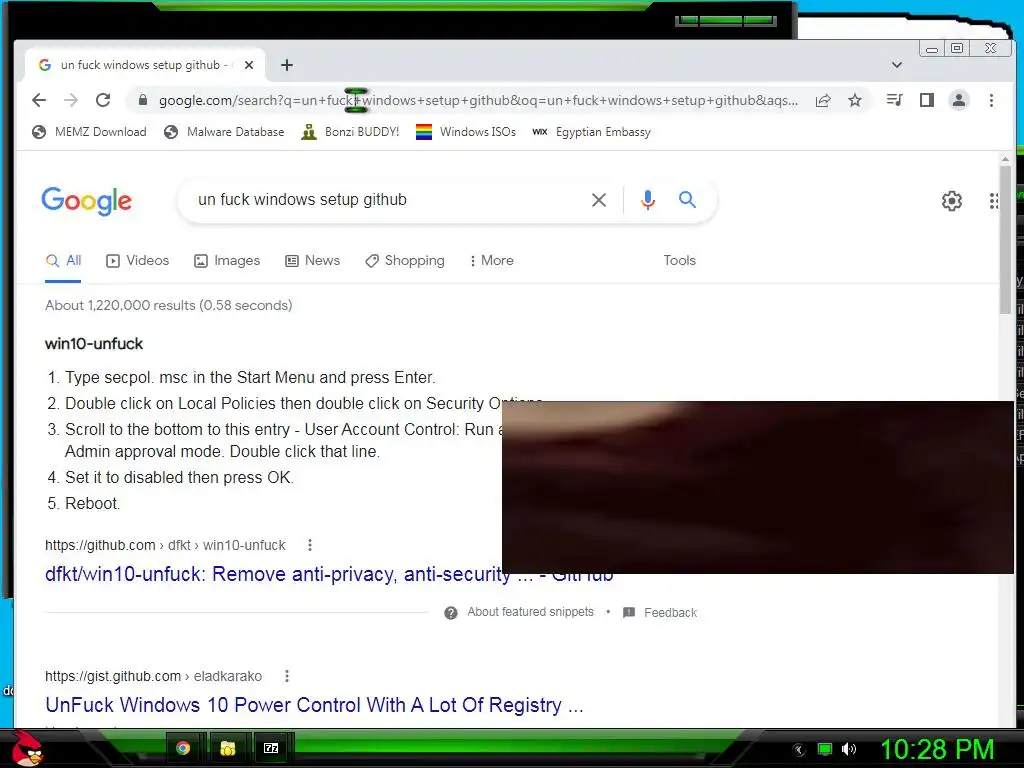Open file explorer from taskbar

click(x=227, y=748)
